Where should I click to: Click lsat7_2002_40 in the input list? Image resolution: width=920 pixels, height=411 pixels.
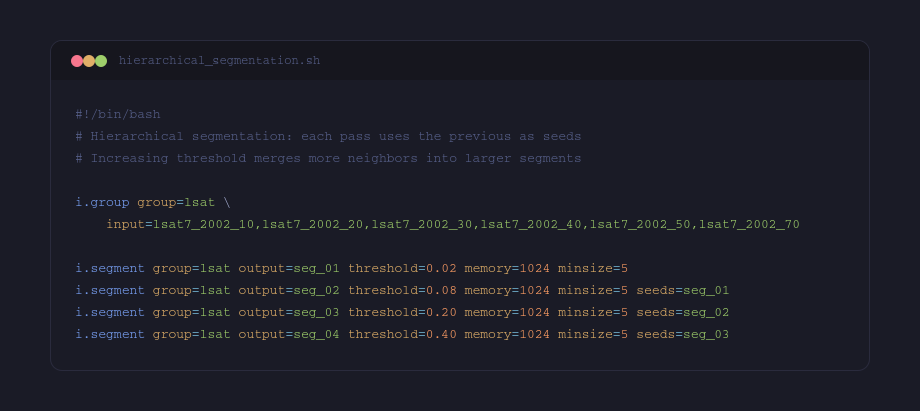tap(532, 224)
